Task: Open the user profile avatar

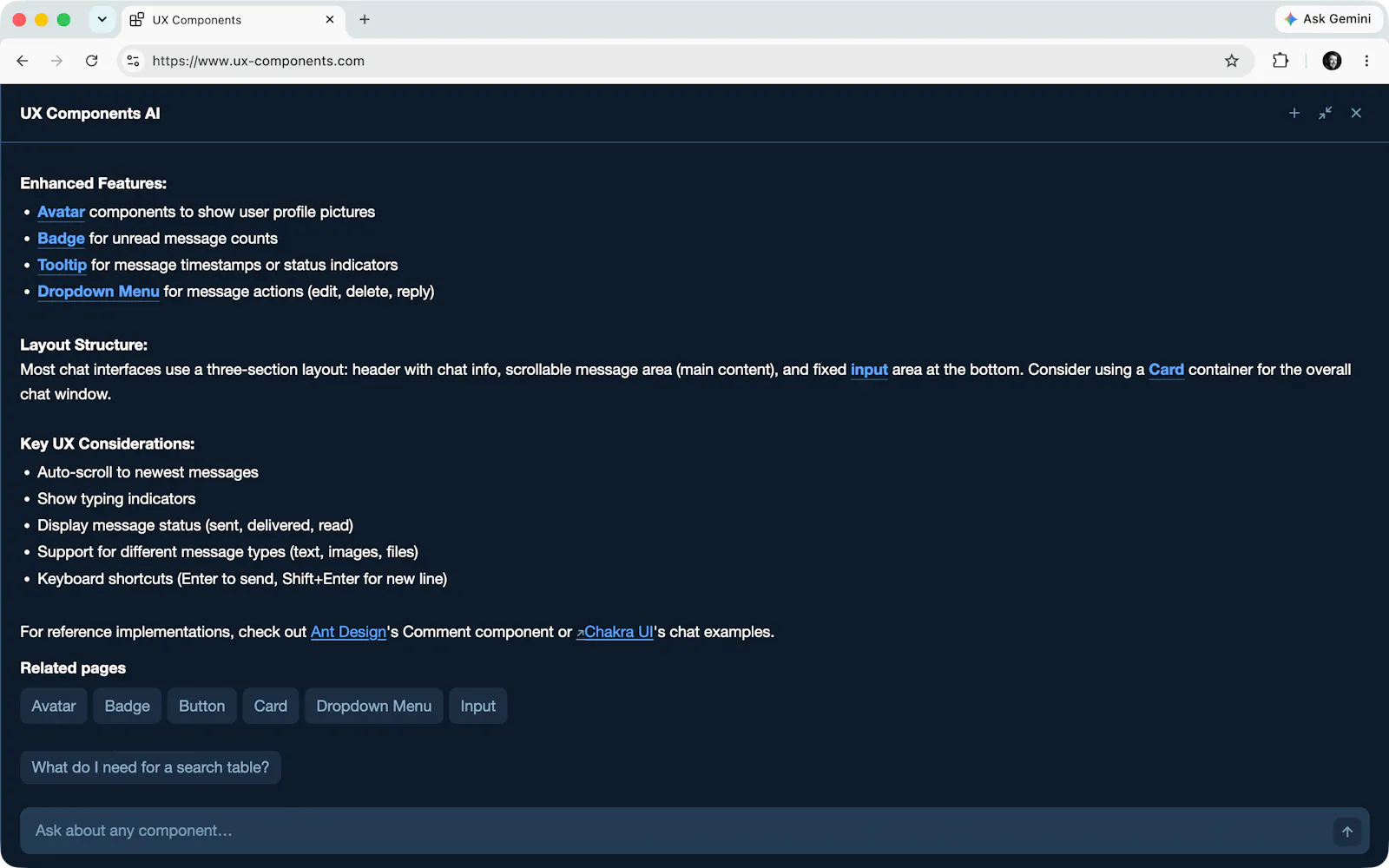Action: (1332, 61)
